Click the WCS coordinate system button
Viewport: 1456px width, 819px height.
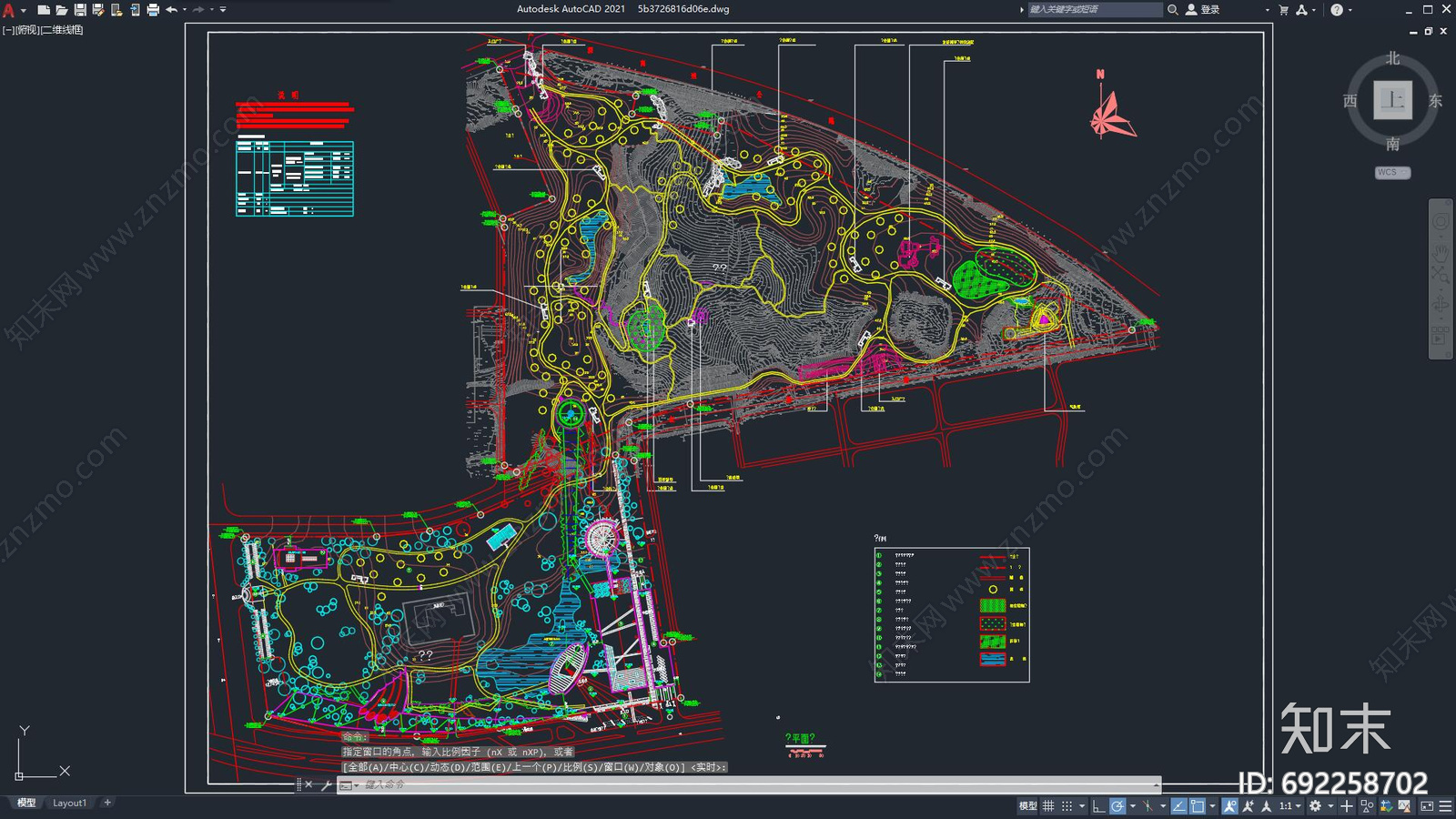[x=1391, y=172]
